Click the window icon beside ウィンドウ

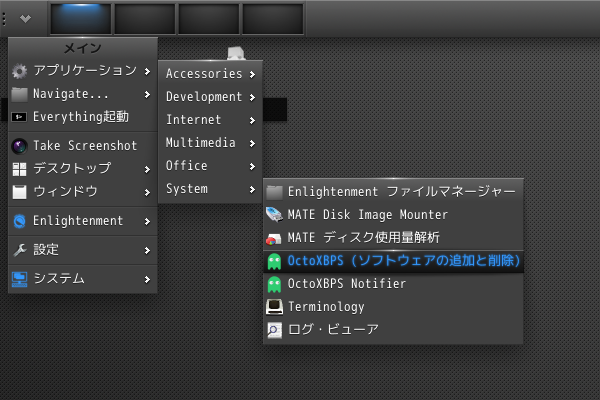[x=20, y=192]
